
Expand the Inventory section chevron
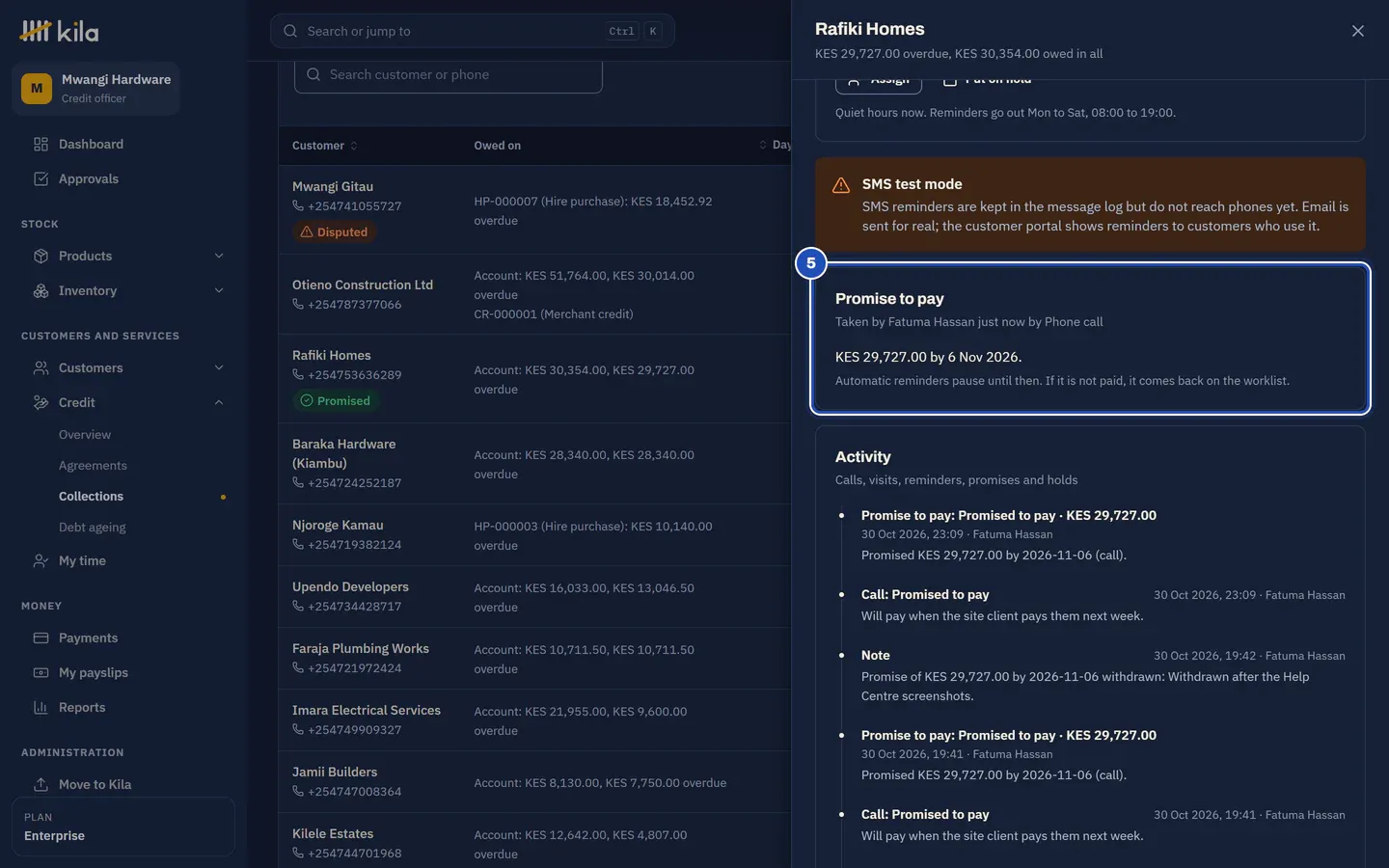pos(219,290)
